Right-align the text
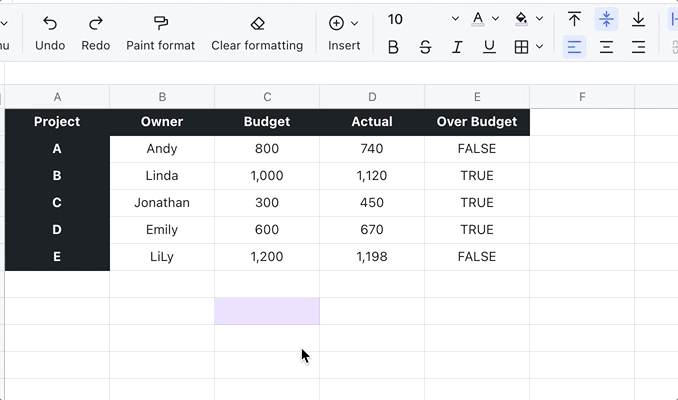This screenshot has height=400, width=678. click(638, 47)
